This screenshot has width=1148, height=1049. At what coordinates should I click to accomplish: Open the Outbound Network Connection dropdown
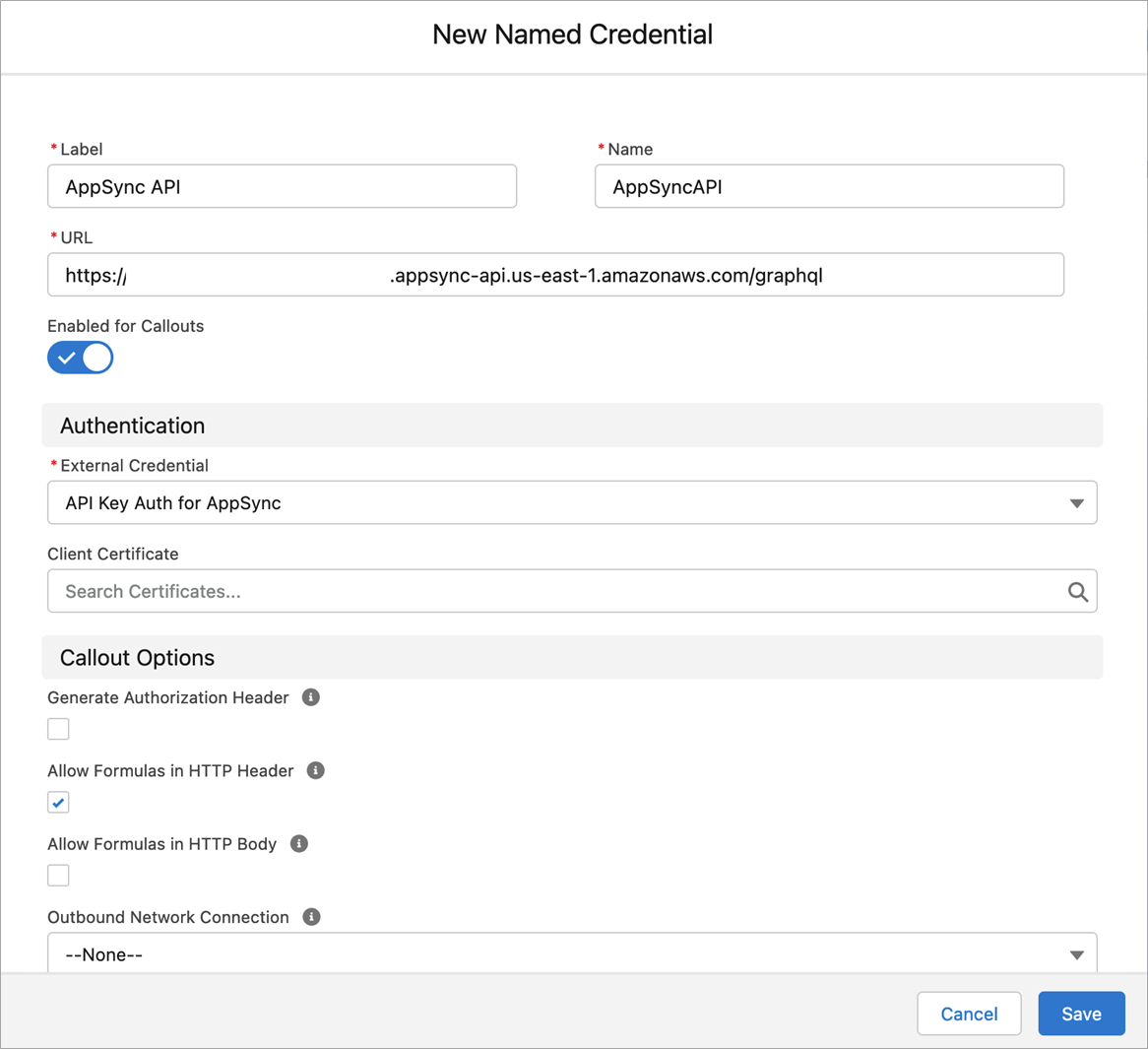click(572, 953)
